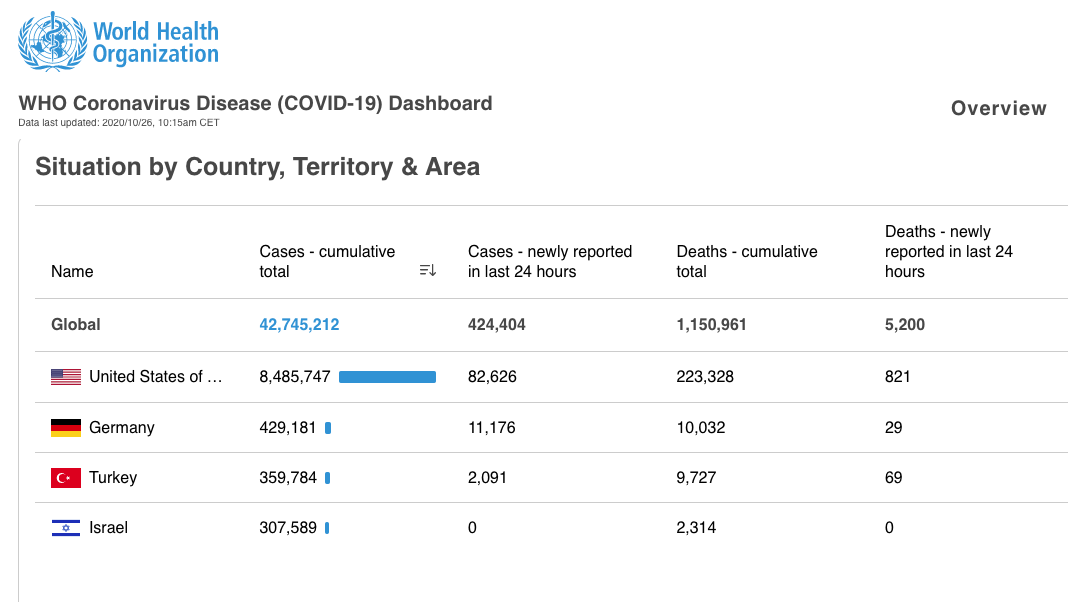Click Global new cases value 424,404
Viewport: 1068px width, 602px height.
tap(497, 325)
